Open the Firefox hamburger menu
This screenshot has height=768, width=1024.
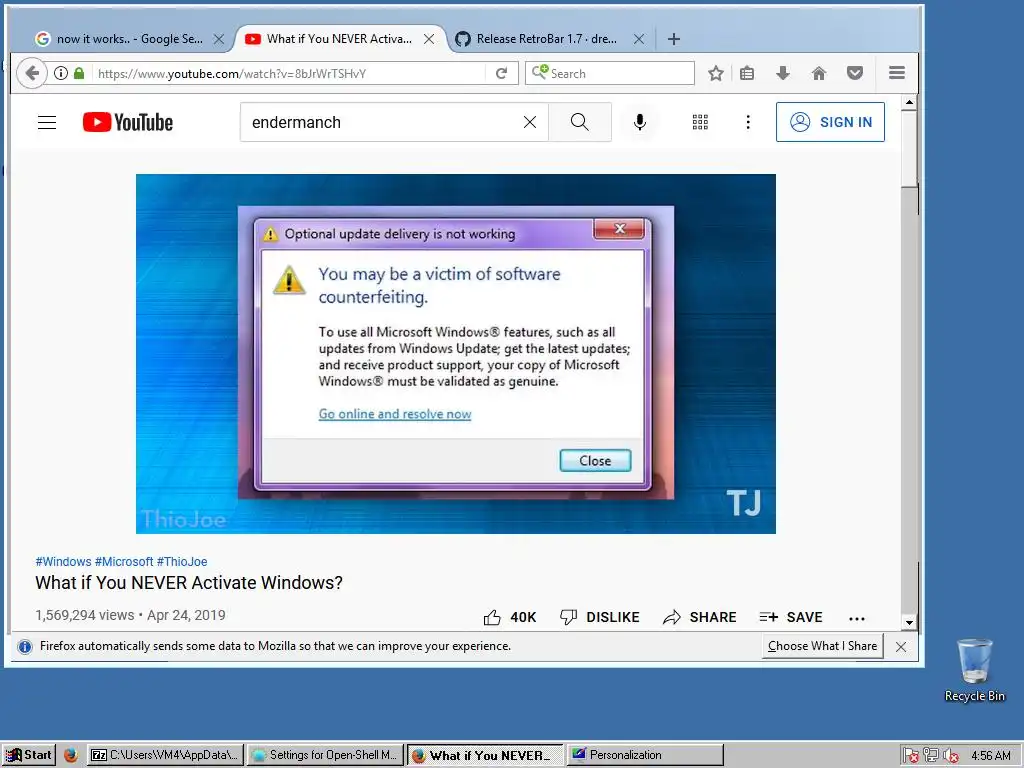897,73
